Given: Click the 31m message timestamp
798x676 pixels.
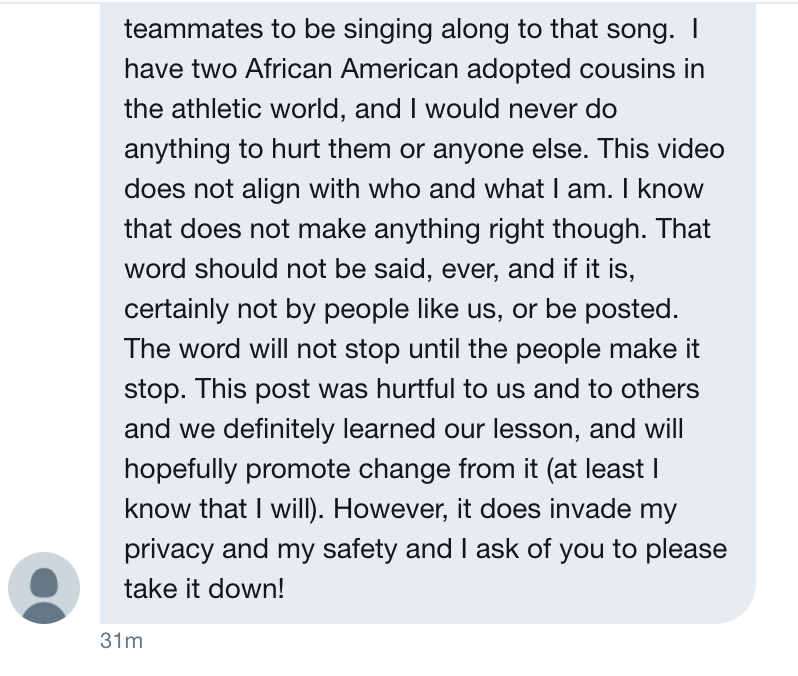Looking at the screenshot, I should [122, 641].
